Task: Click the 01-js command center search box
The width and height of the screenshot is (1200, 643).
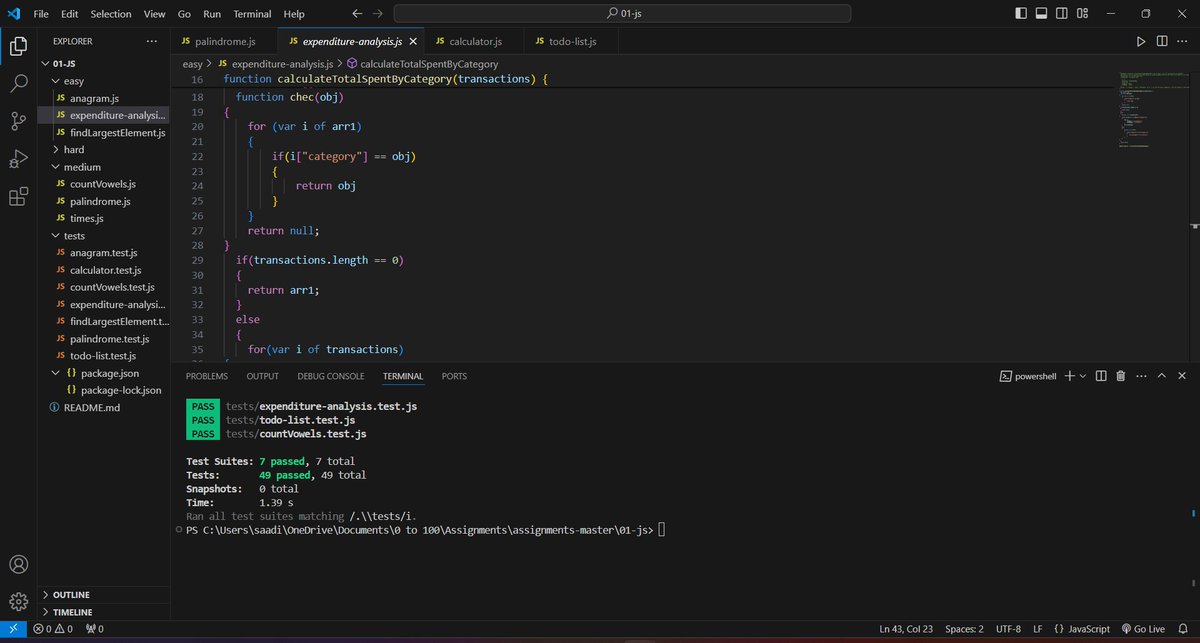Action: coord(622,14)
